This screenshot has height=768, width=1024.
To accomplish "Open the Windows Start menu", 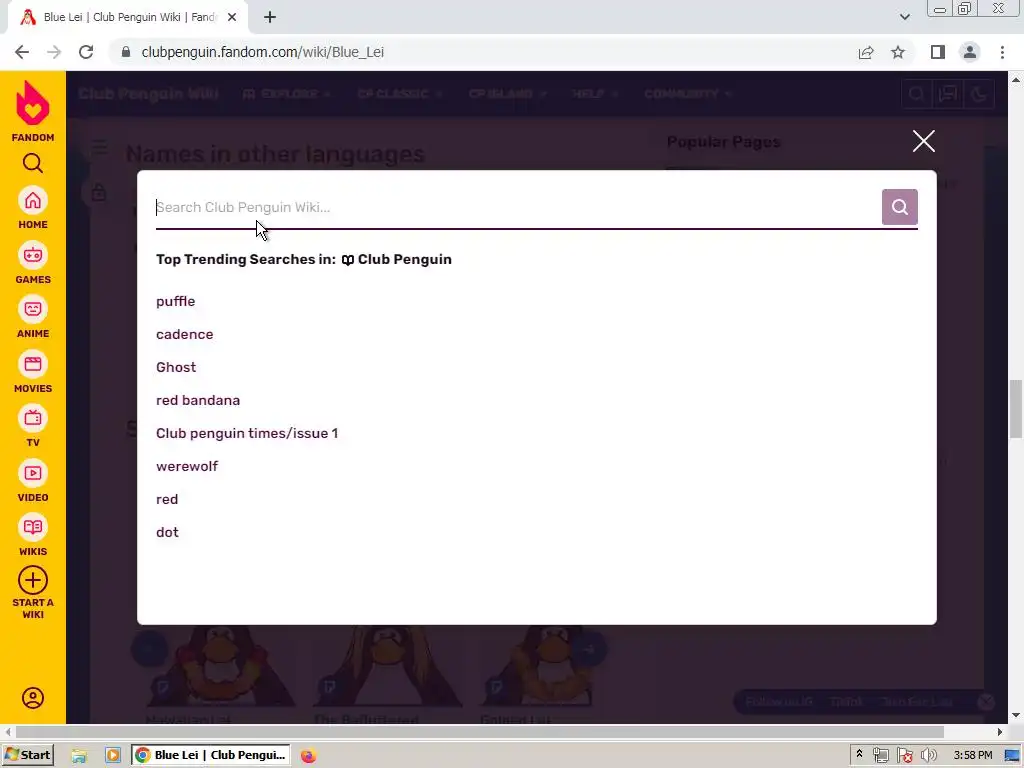I will pos(27,755).
